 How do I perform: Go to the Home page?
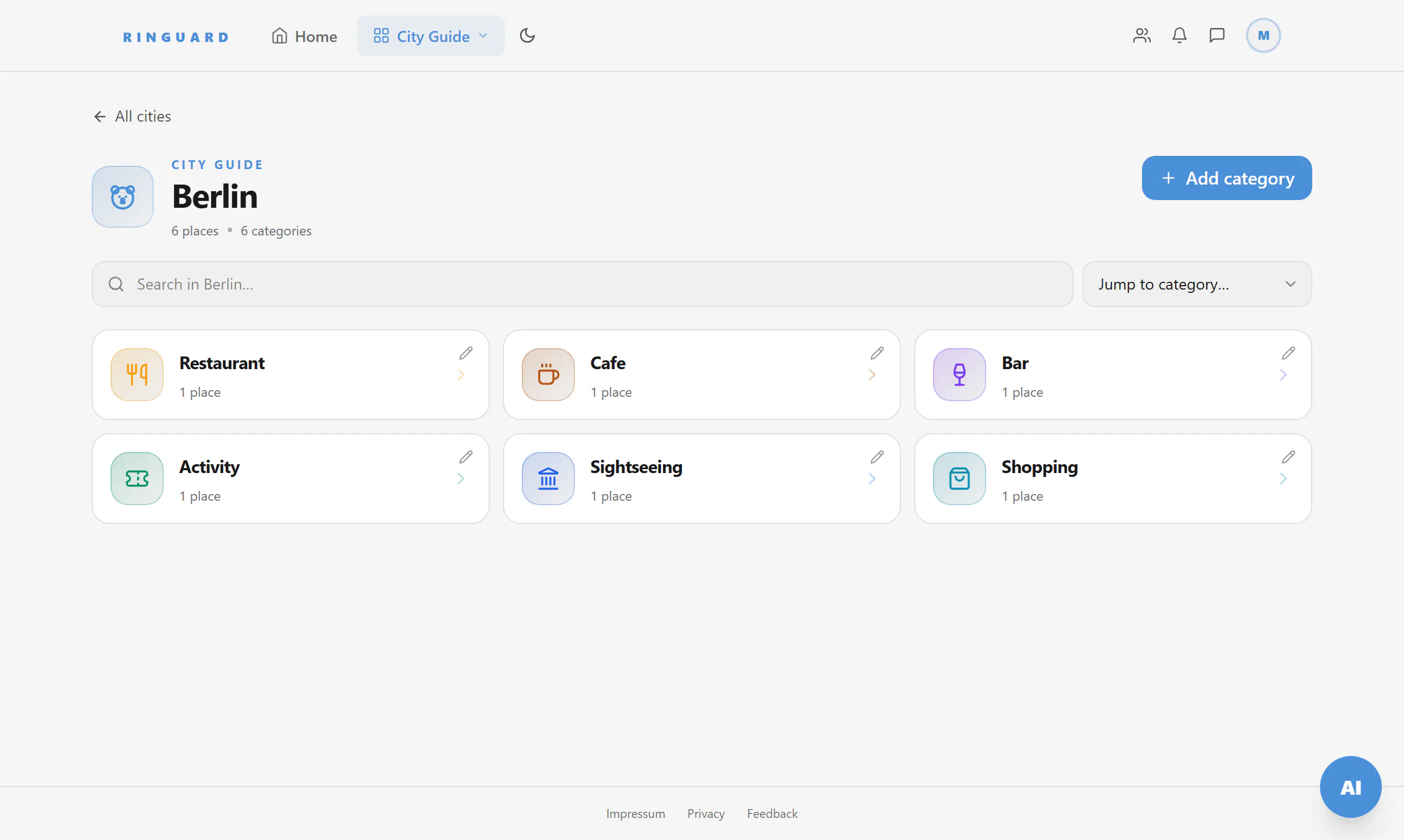(304, 36)
